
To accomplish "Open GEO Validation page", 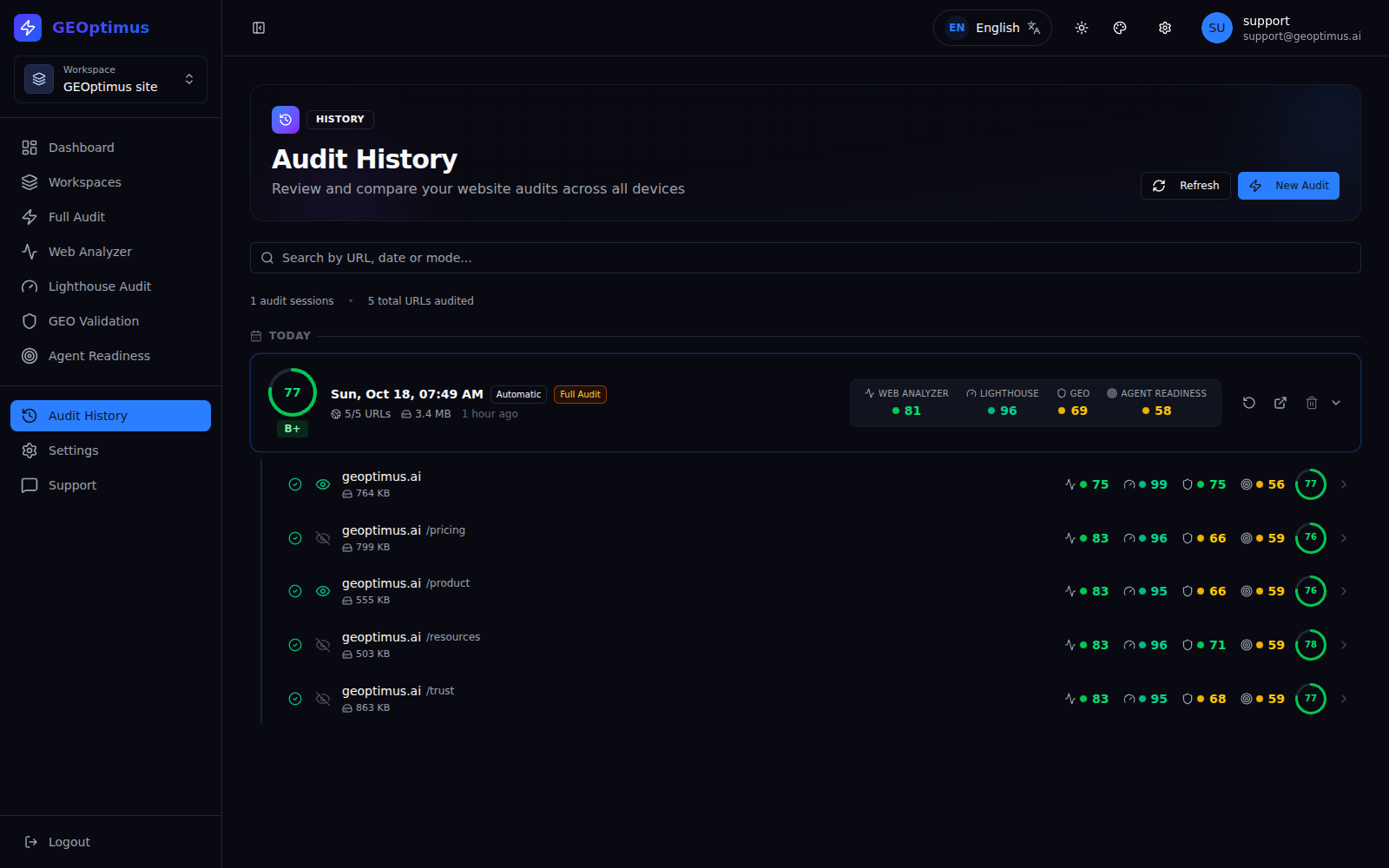I will (110, 321).
